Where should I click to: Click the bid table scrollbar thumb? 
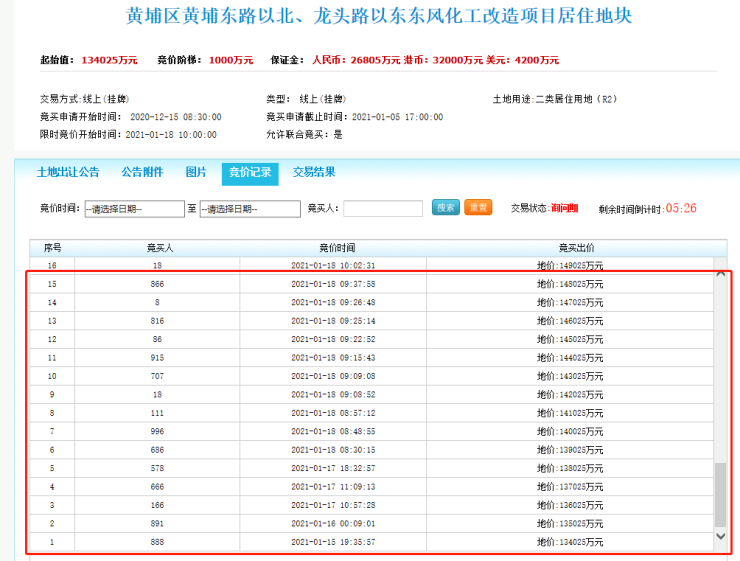[720, 495]
